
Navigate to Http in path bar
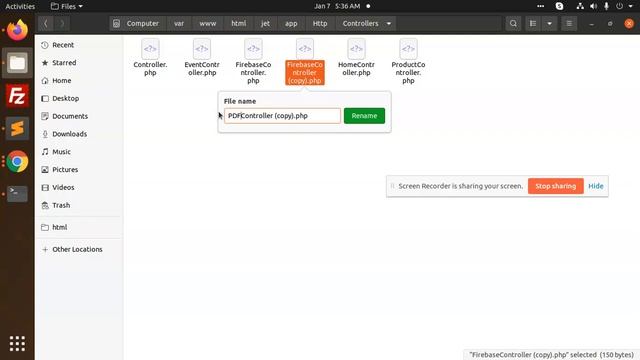point(320,24)
